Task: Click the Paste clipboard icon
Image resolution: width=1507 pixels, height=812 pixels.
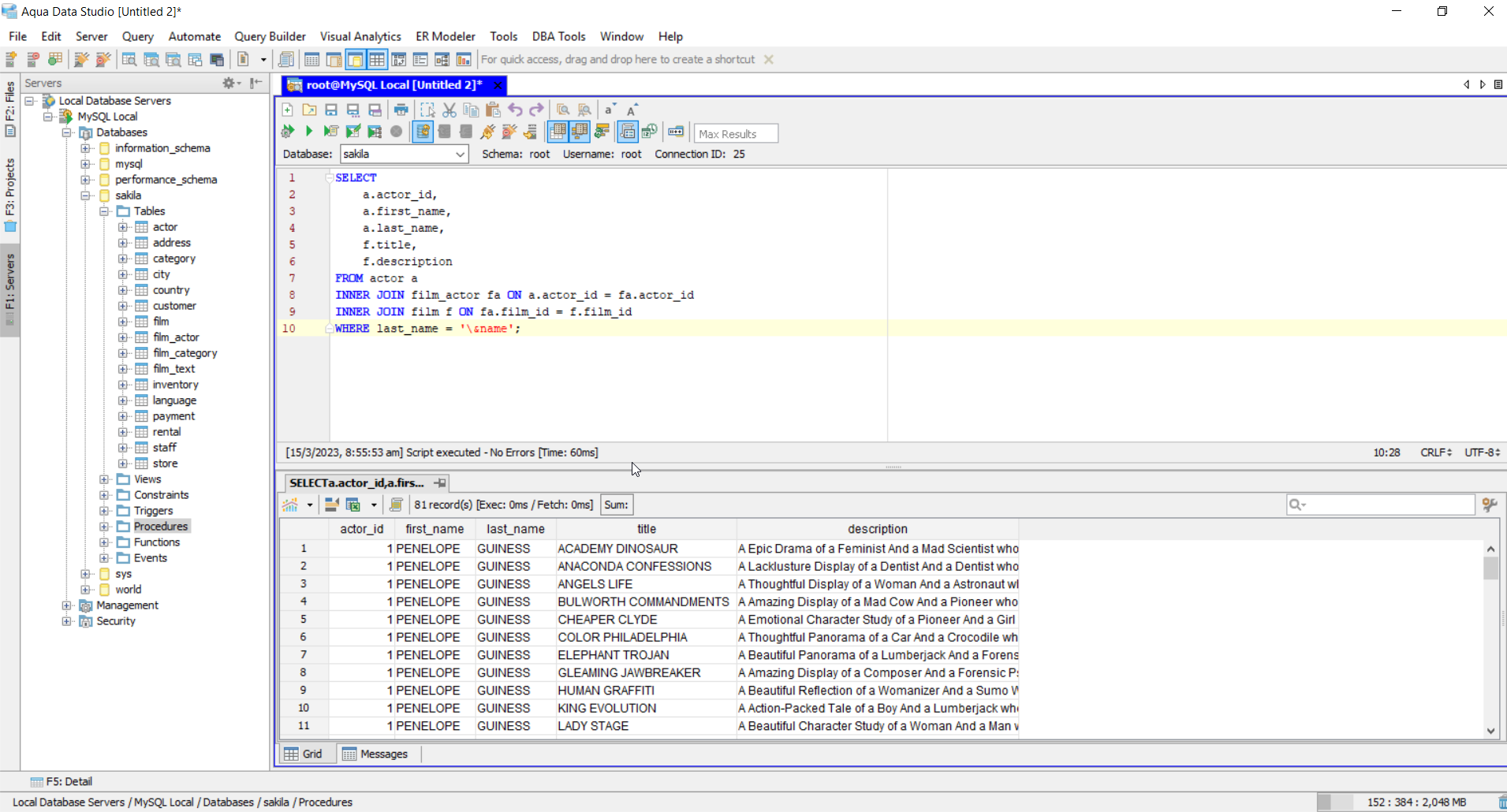Action: (493, 110)
